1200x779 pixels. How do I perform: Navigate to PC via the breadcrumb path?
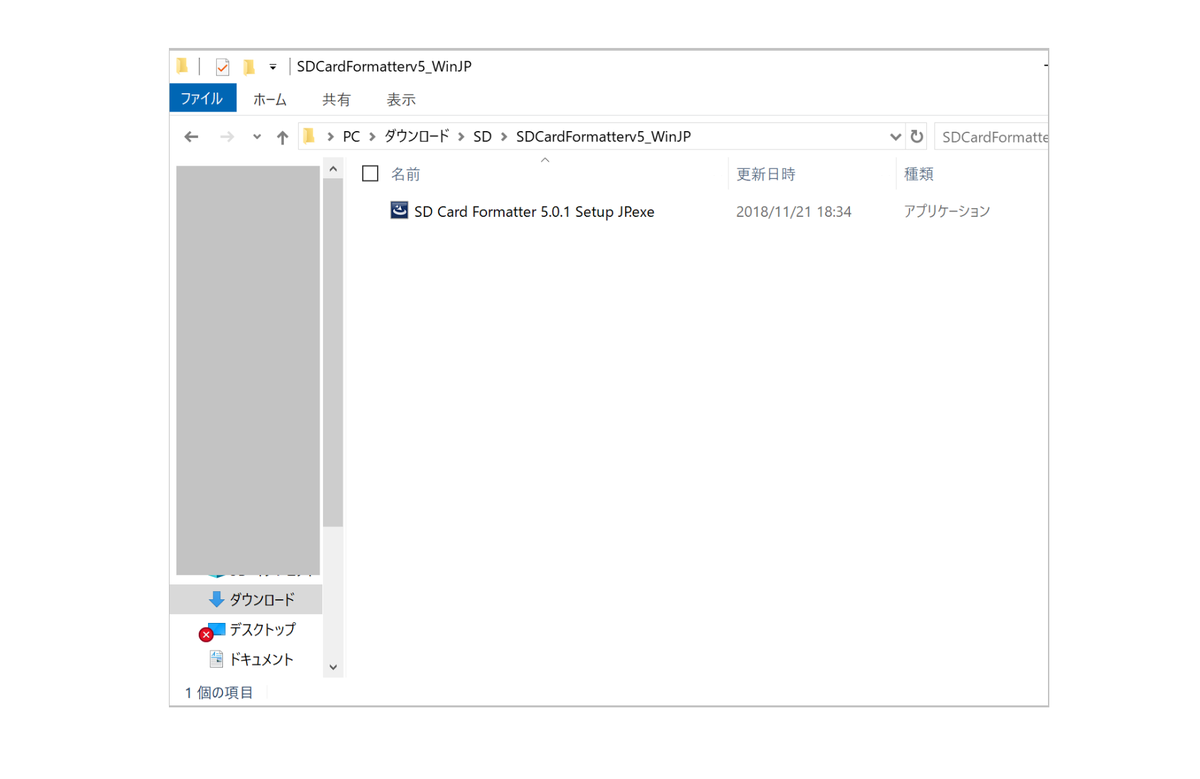coord(350,136)
